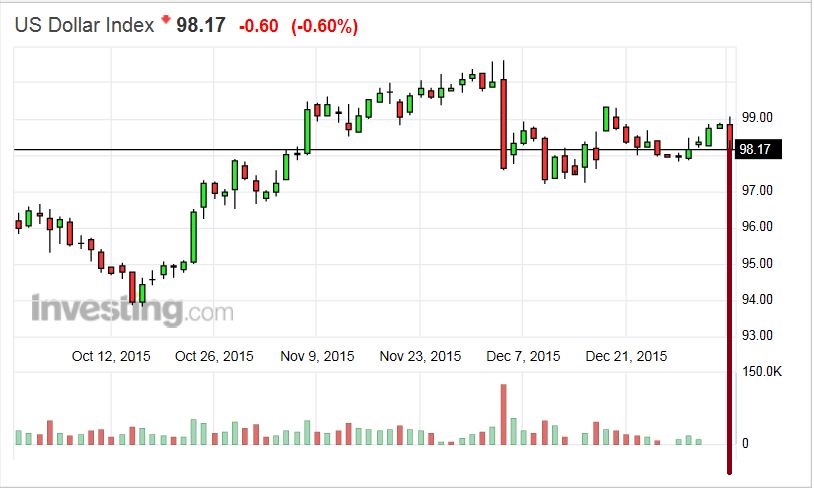Select the Oct 12, 2015 date label
Viewport: 814px width, 490px height.
pos(111,356)
